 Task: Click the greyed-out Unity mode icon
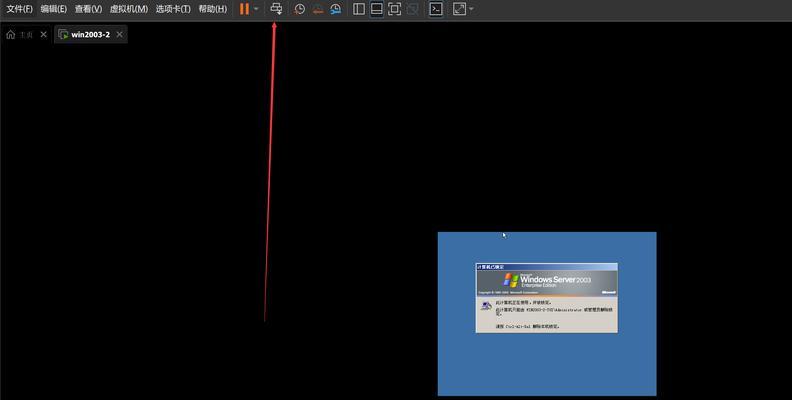coord(412,9)
